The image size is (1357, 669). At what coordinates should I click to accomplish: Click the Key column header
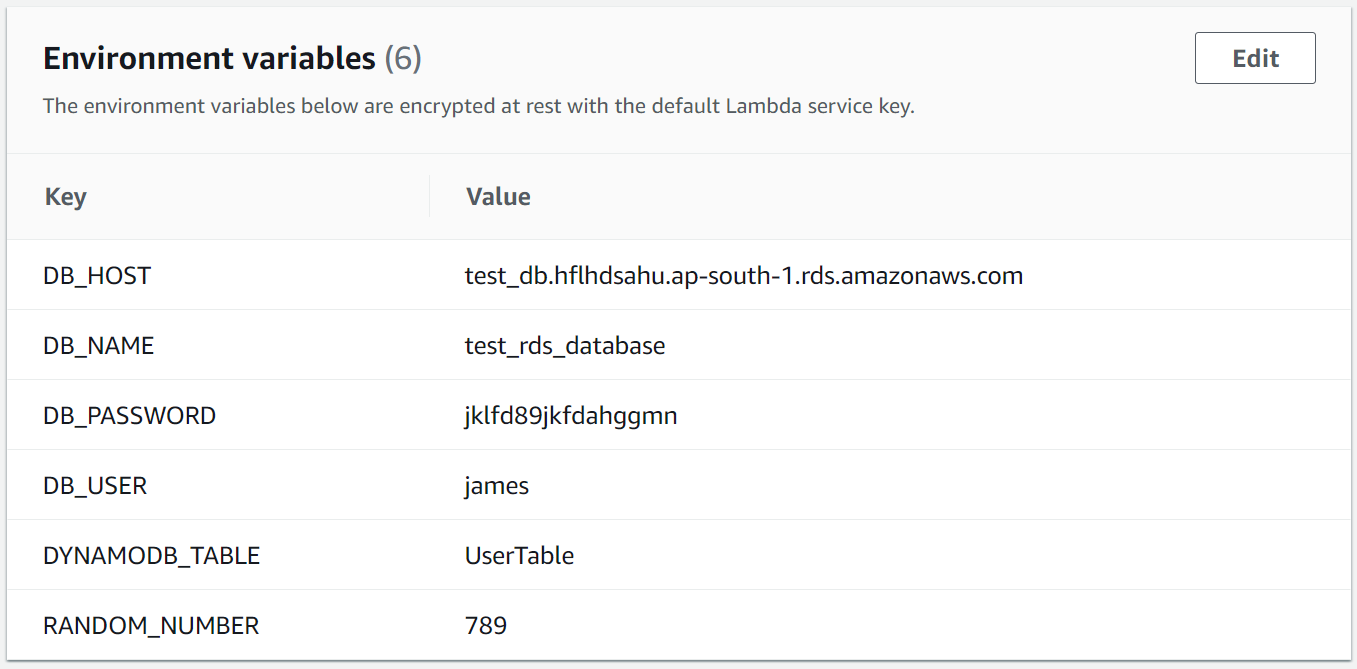tap(65, 196)
